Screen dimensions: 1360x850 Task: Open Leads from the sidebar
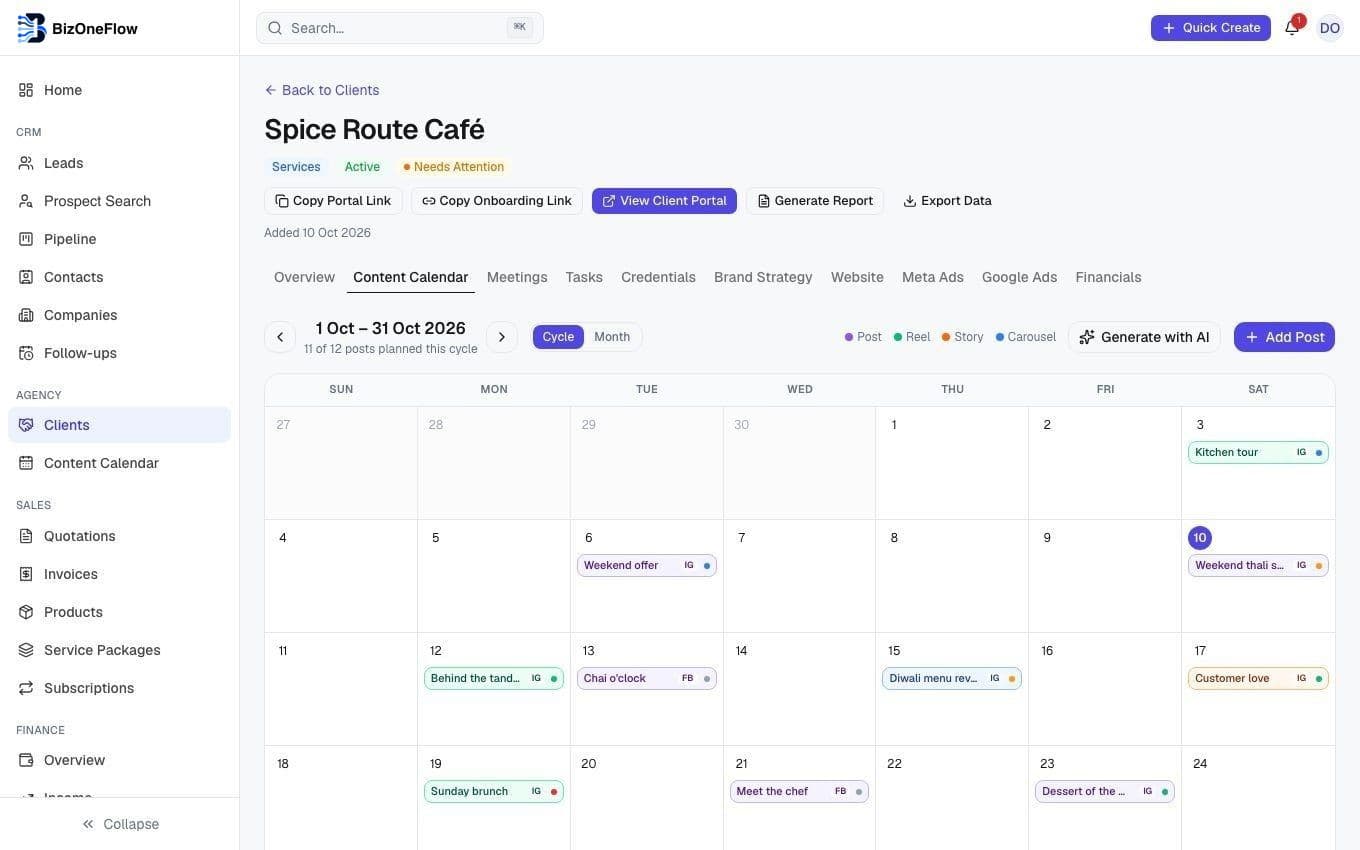tap(119, 163)
